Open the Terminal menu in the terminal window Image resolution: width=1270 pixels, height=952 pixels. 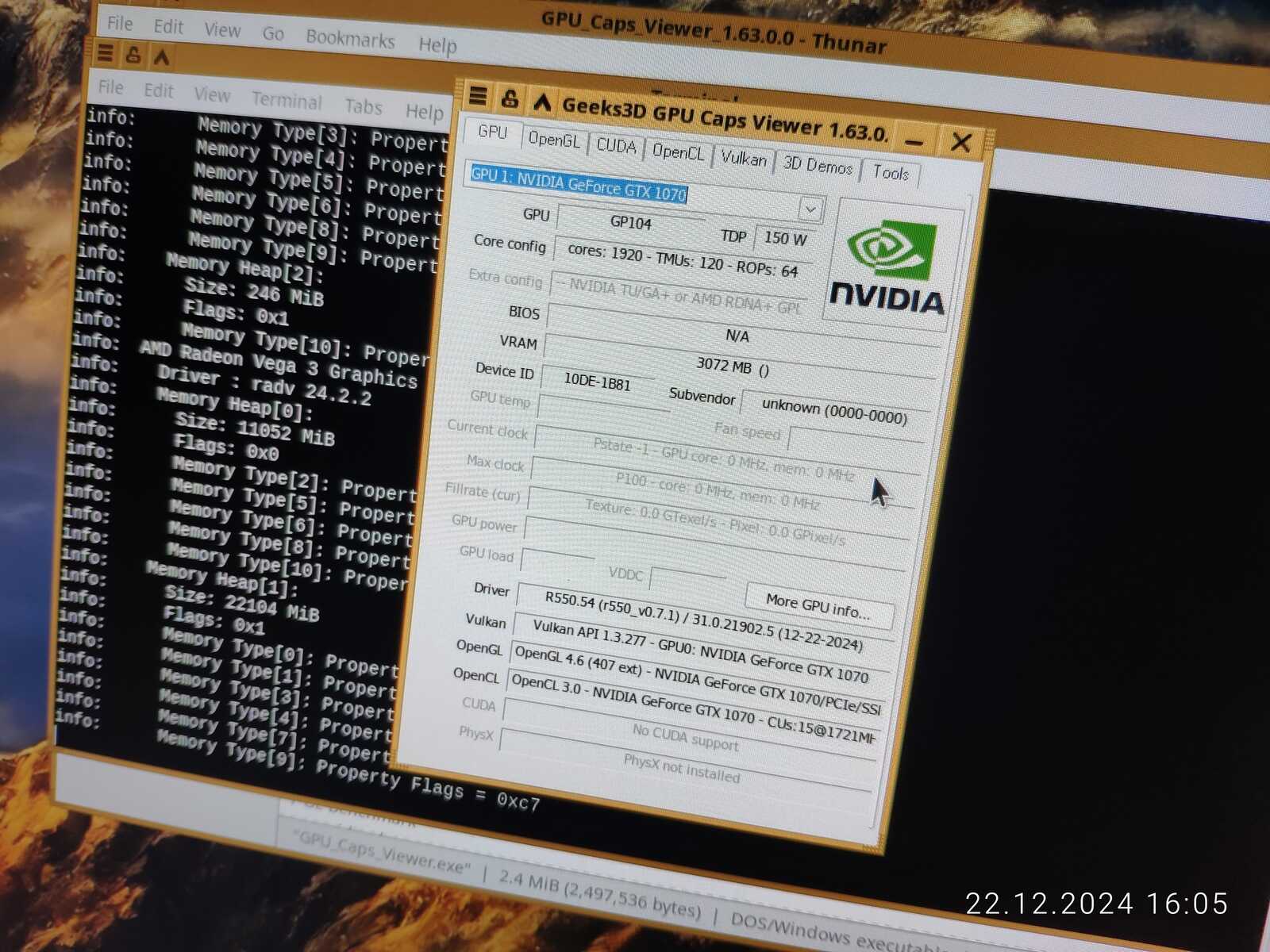[287, 100]
